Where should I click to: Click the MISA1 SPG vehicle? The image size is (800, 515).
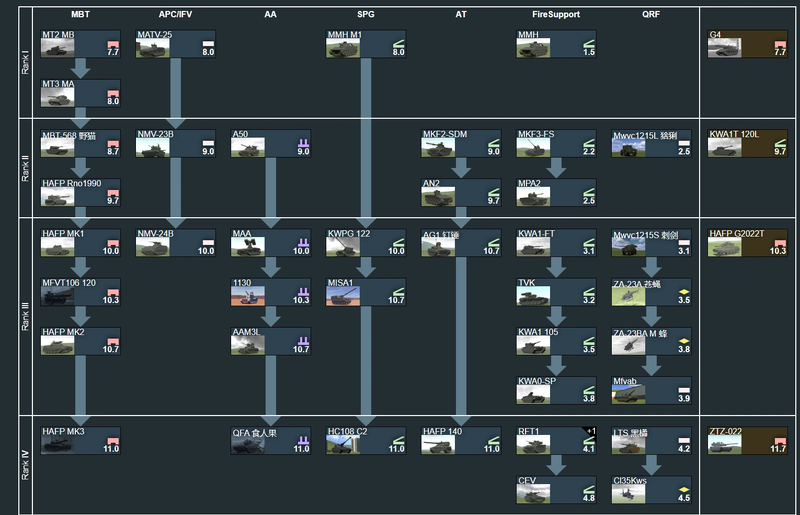[x=366, y=292]
